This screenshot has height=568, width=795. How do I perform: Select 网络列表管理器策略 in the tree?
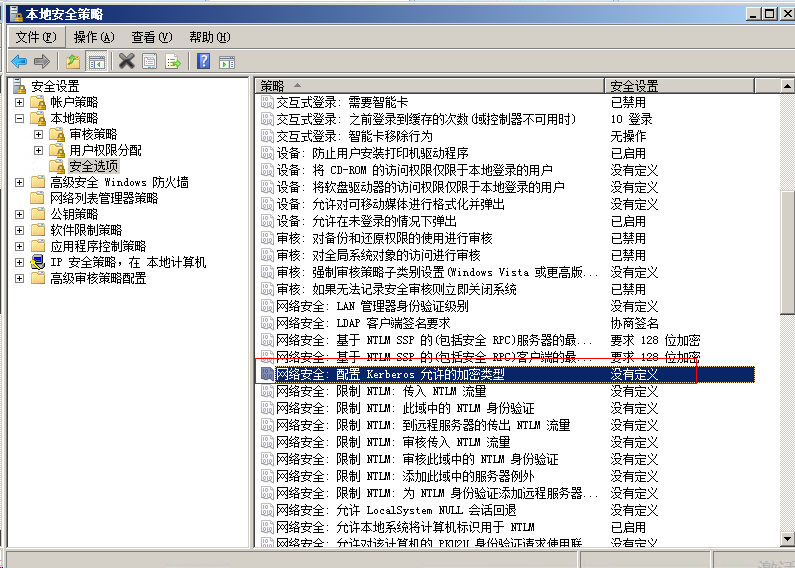pos(104,198)
